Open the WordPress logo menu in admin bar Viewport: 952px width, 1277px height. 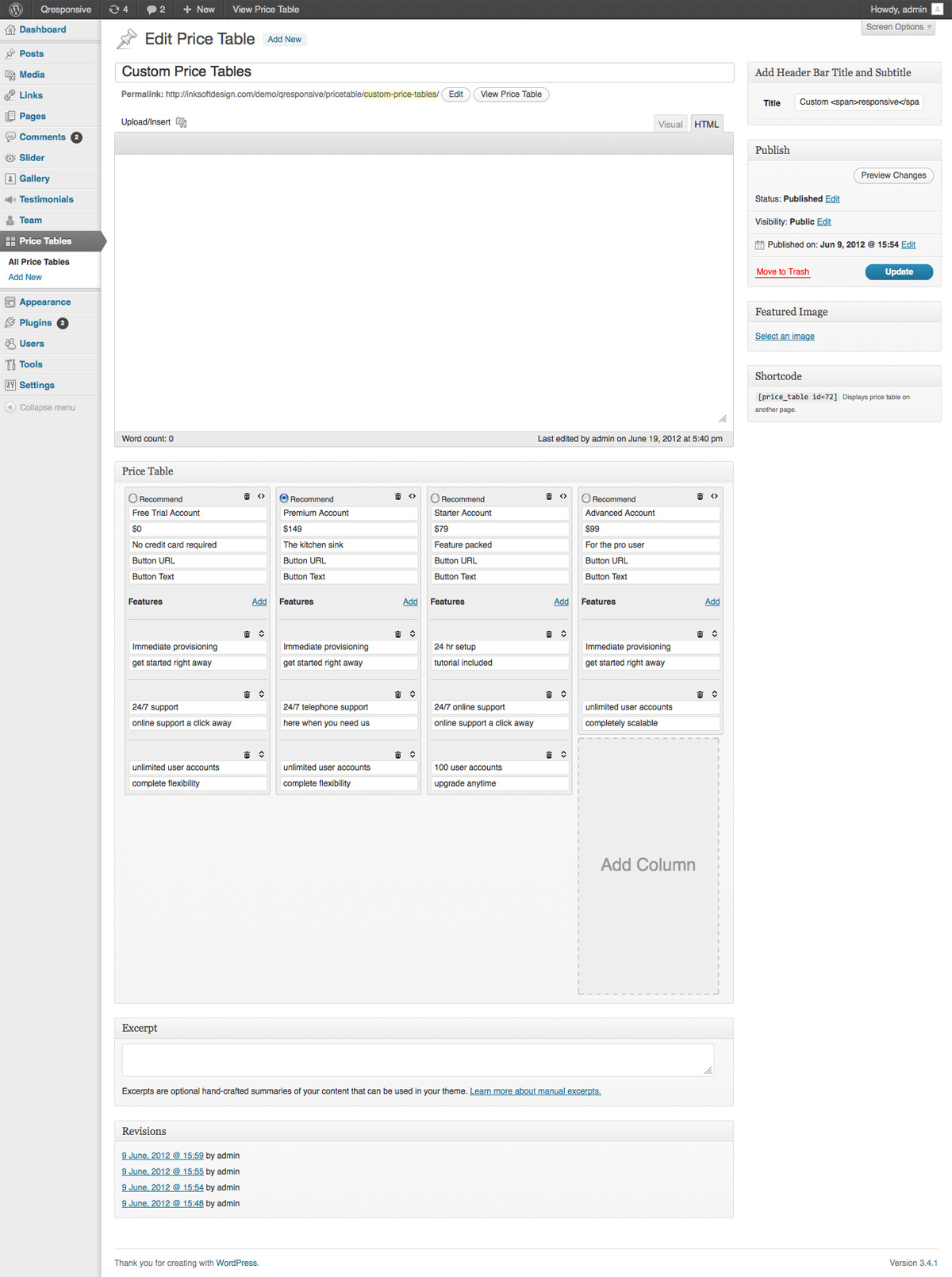click(16, 10)
